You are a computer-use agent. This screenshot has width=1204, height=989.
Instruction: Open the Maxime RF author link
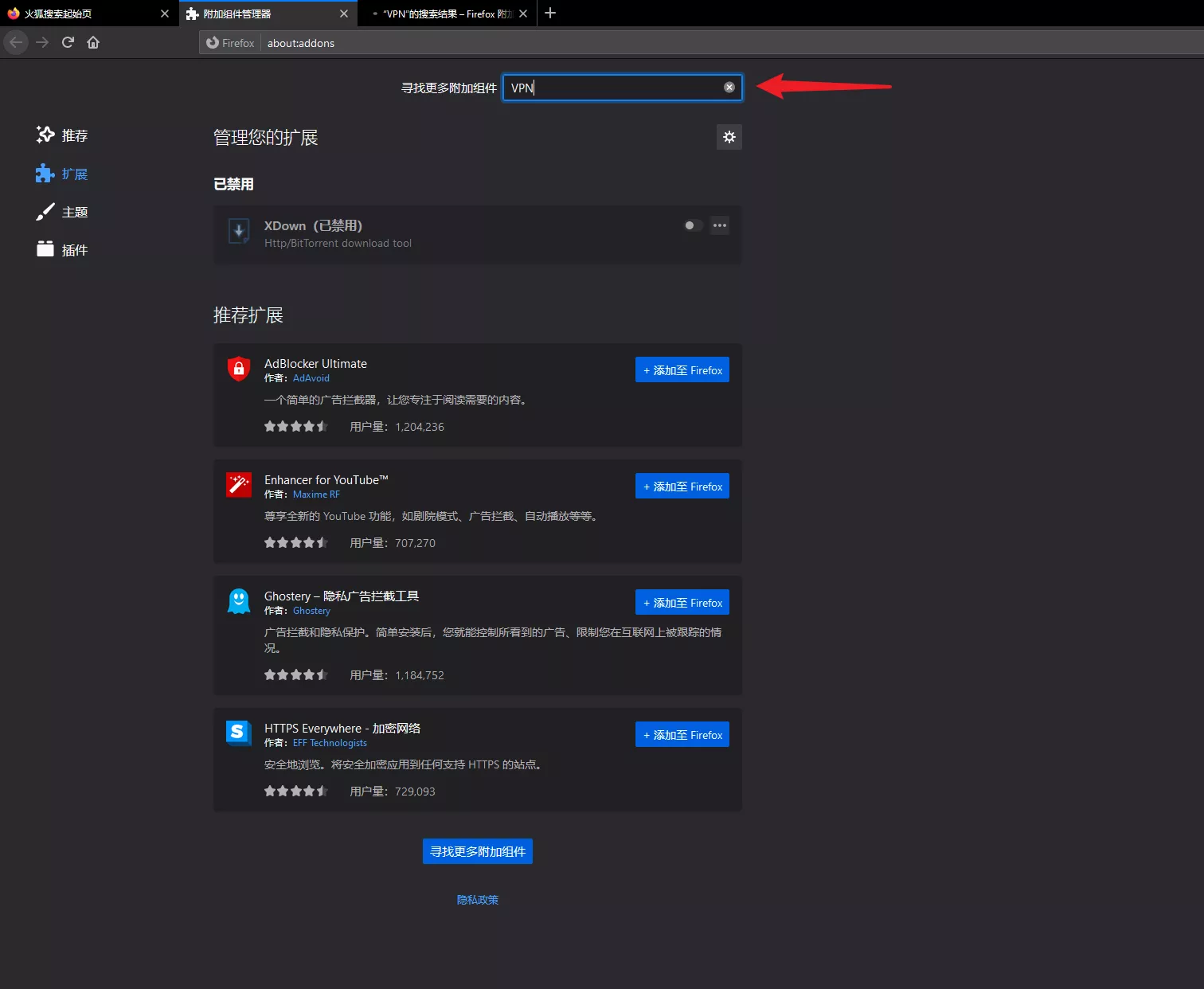point(316,494)
